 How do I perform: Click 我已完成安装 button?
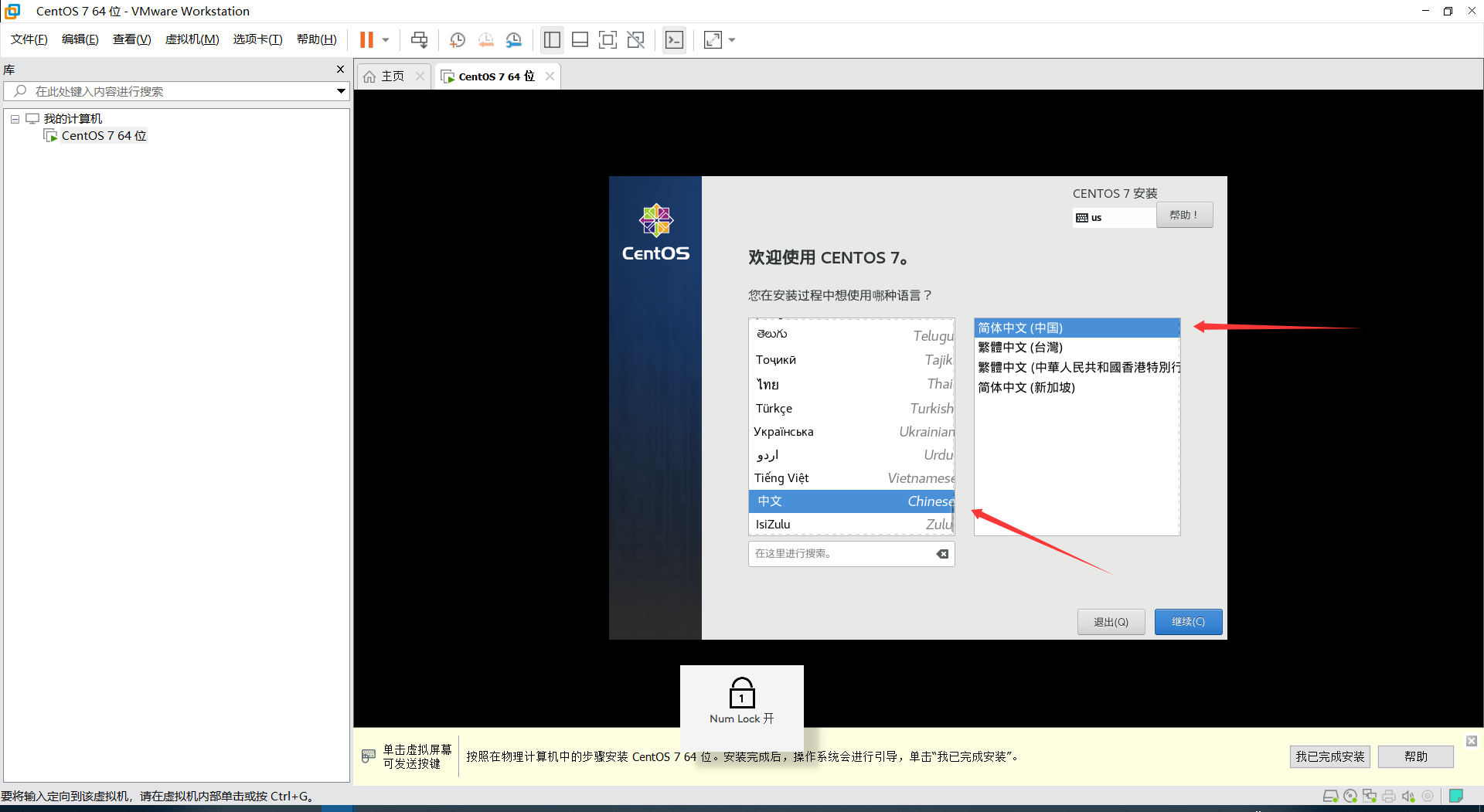point(1329,756)
